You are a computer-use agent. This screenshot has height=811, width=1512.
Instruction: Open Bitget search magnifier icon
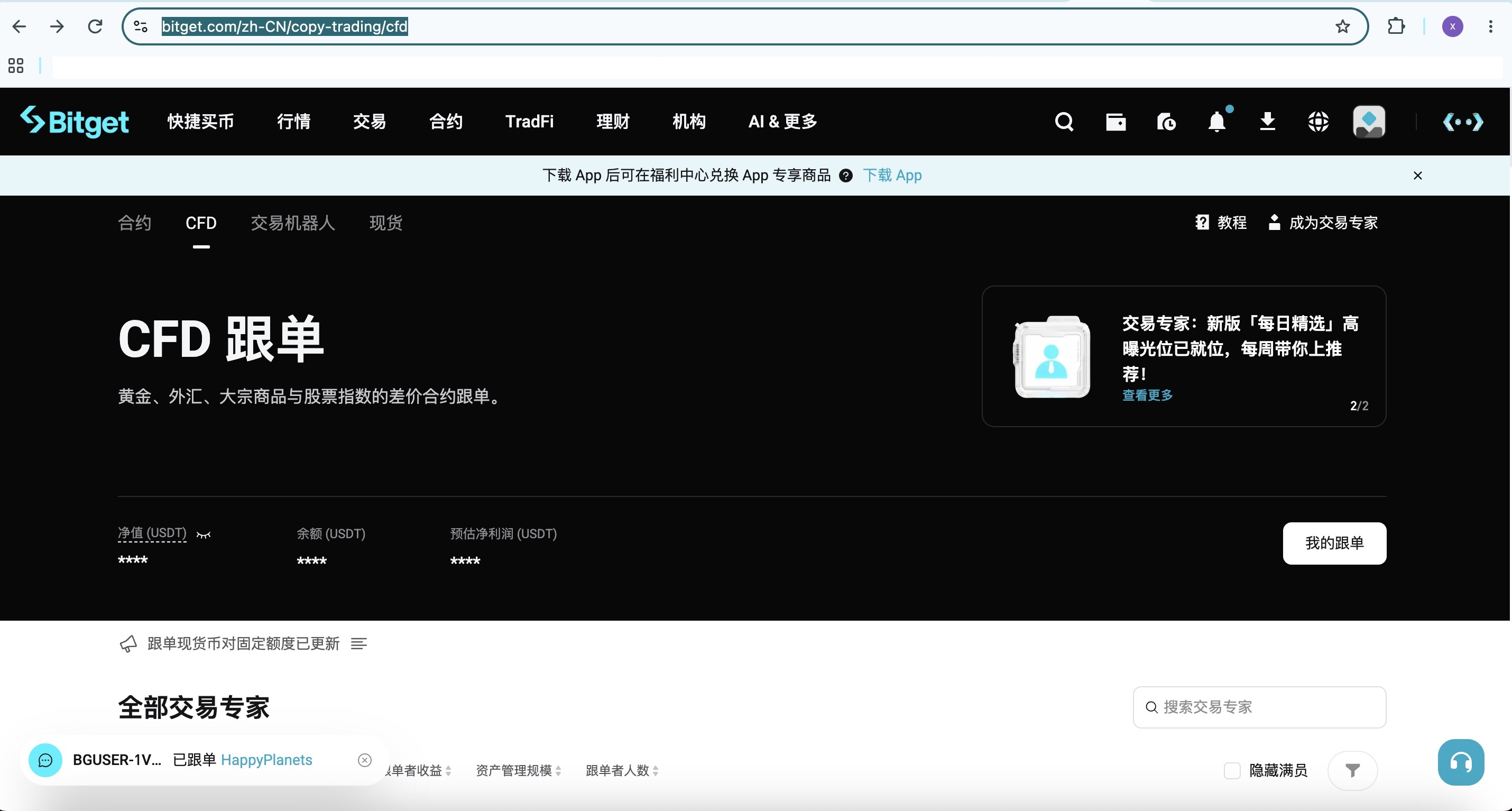coord(1064,122)
